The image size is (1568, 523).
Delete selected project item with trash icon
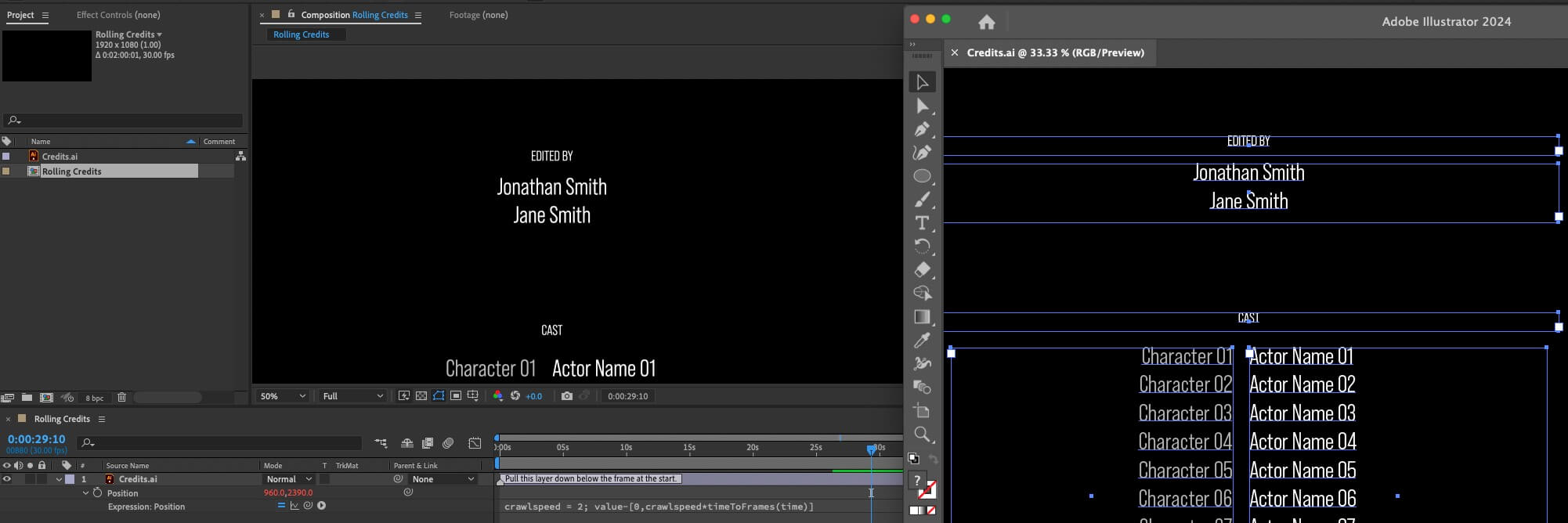point(121,398)
